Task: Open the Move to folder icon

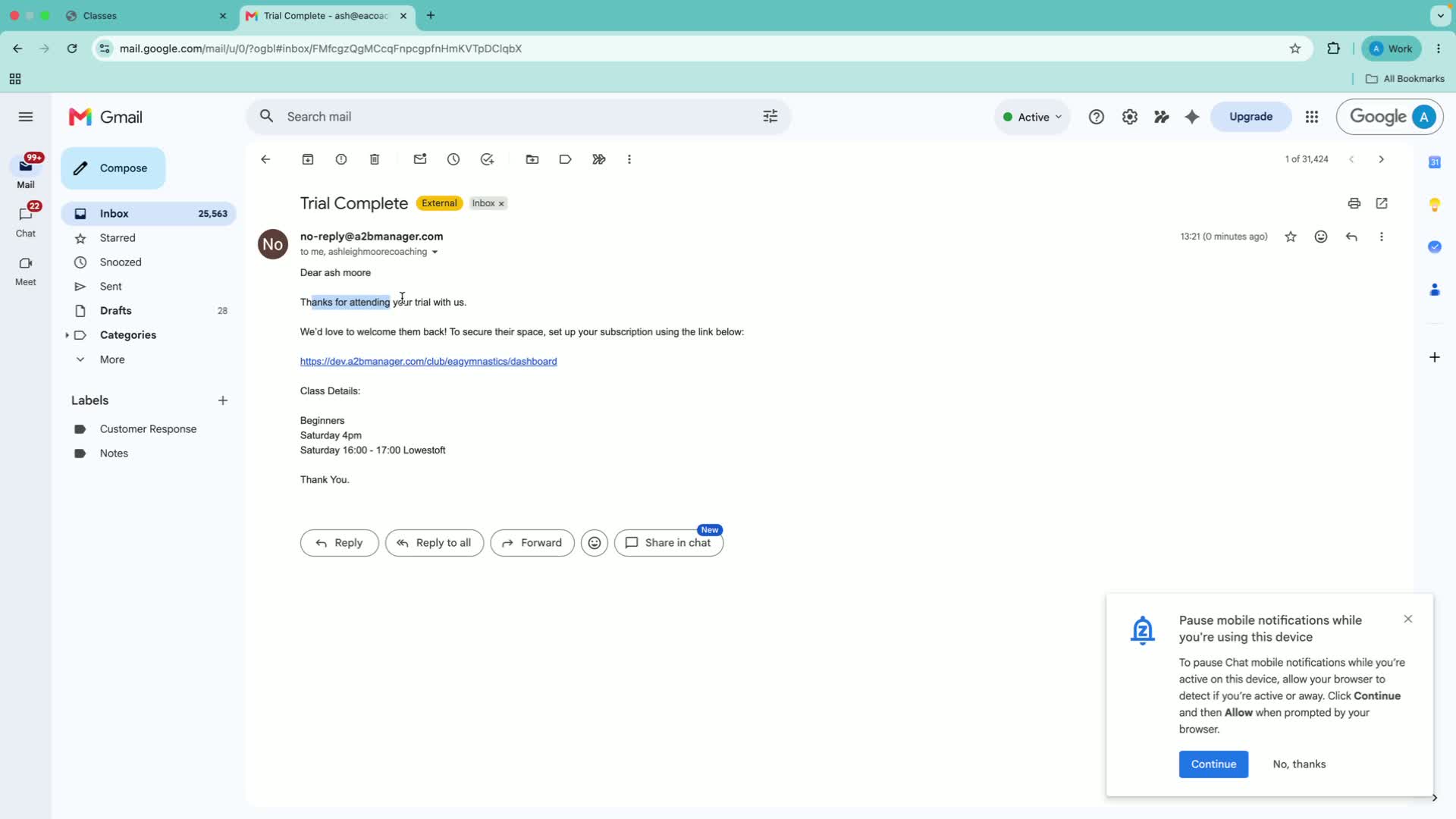Action: (x=532, y=159)
